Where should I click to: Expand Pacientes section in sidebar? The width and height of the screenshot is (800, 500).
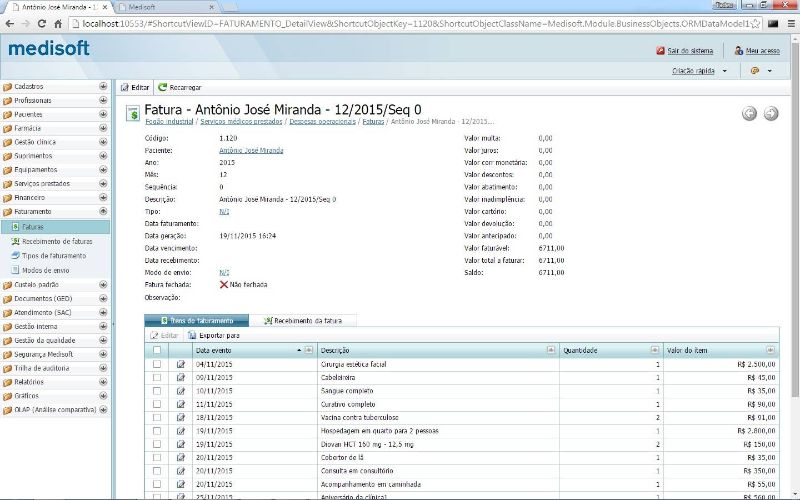[x=103, y=114]
